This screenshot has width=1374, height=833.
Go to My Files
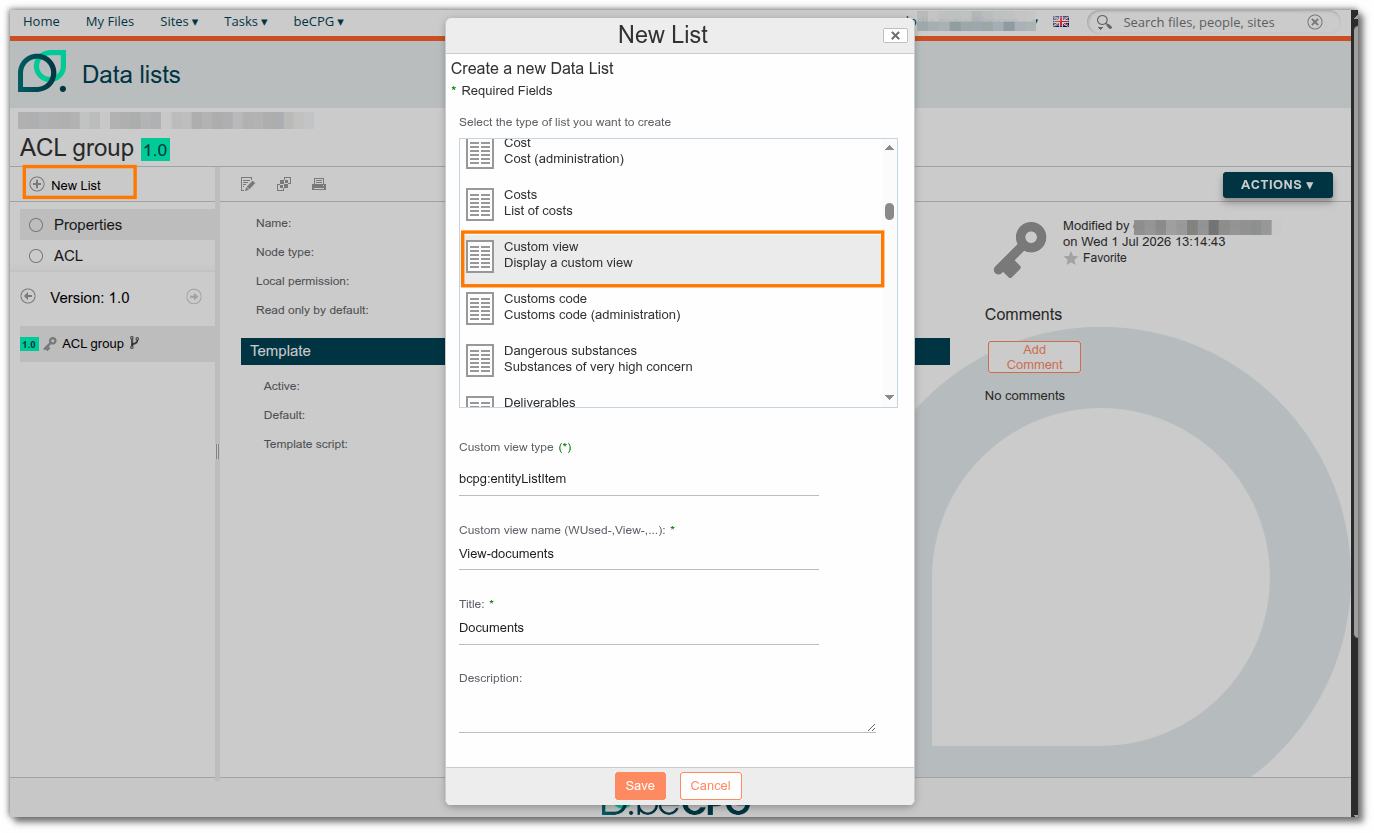110,21
